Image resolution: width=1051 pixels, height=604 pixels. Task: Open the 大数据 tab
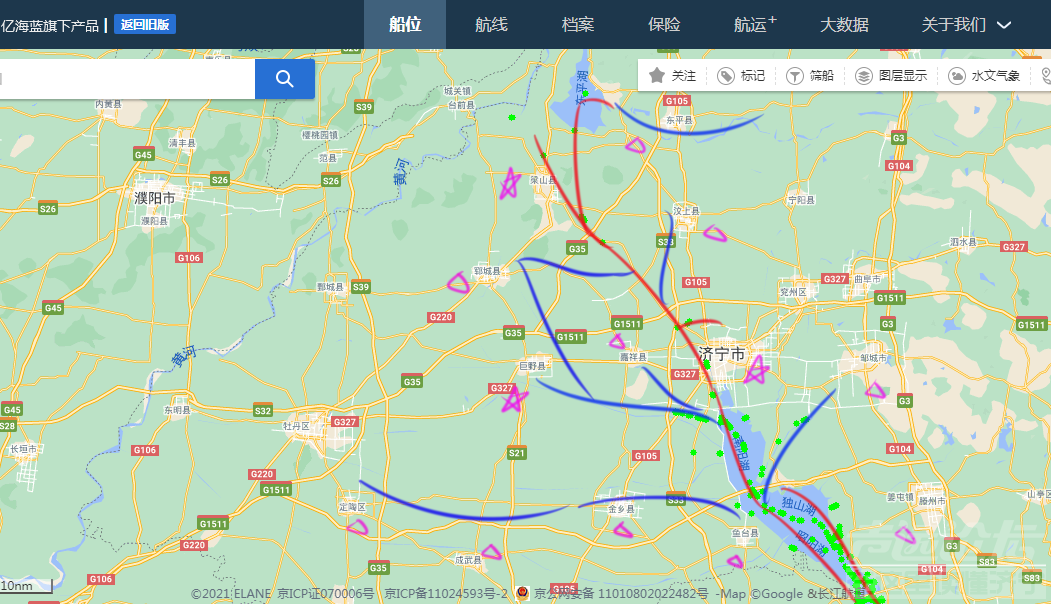[844, 25]
